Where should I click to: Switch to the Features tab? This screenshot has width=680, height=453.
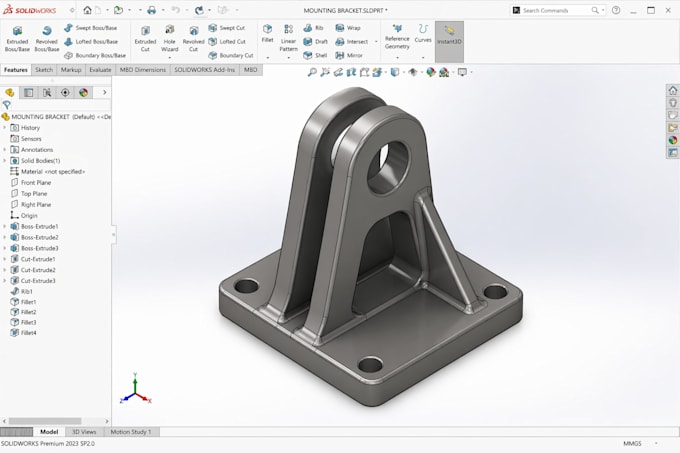click(x=16, y=70)
